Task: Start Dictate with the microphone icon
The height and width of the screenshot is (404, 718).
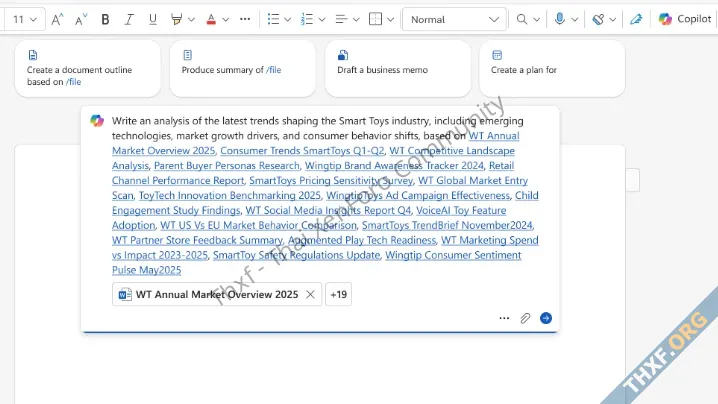Action: tap(560, 19)
